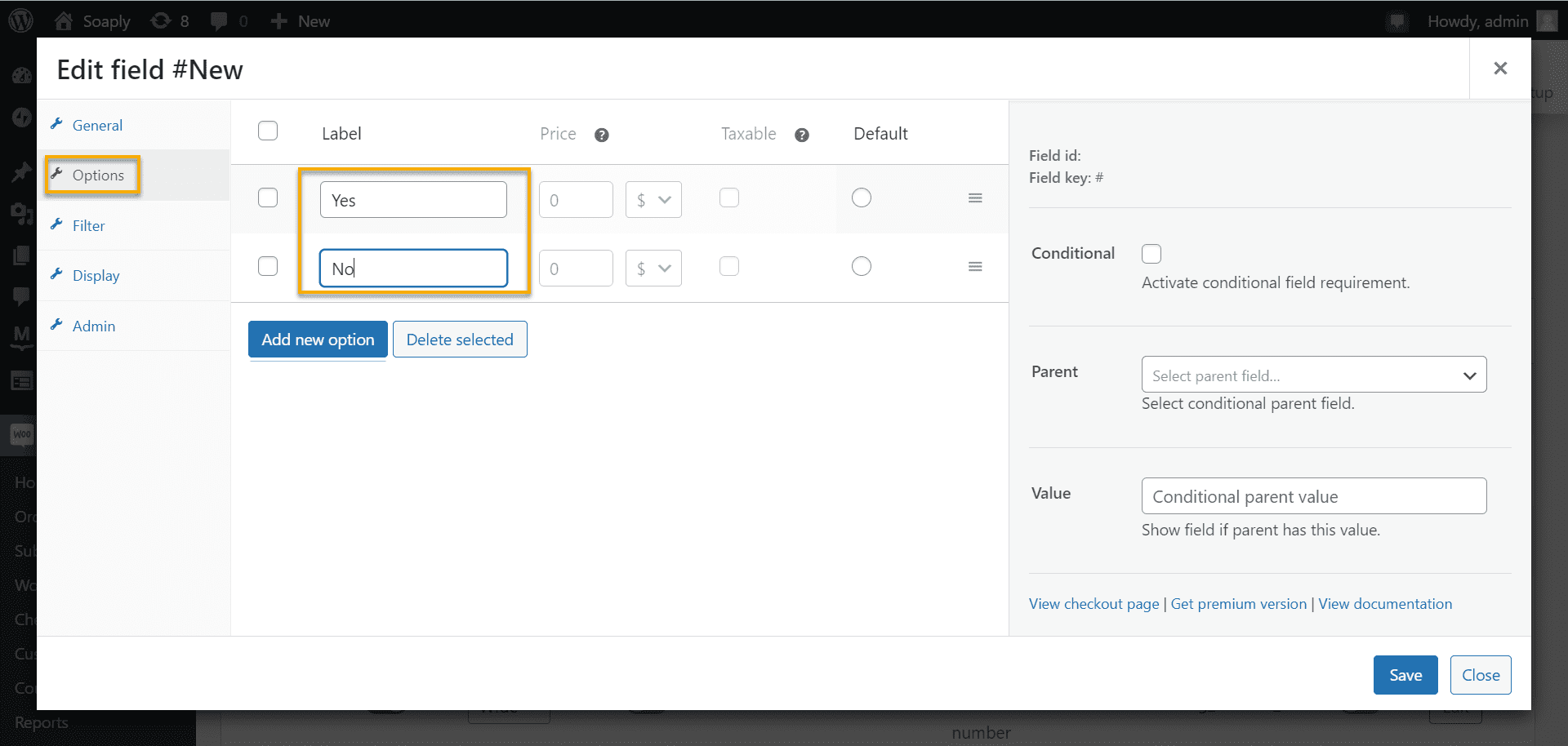
Task: Open View checkout page link
Action: click(1094, 604)
